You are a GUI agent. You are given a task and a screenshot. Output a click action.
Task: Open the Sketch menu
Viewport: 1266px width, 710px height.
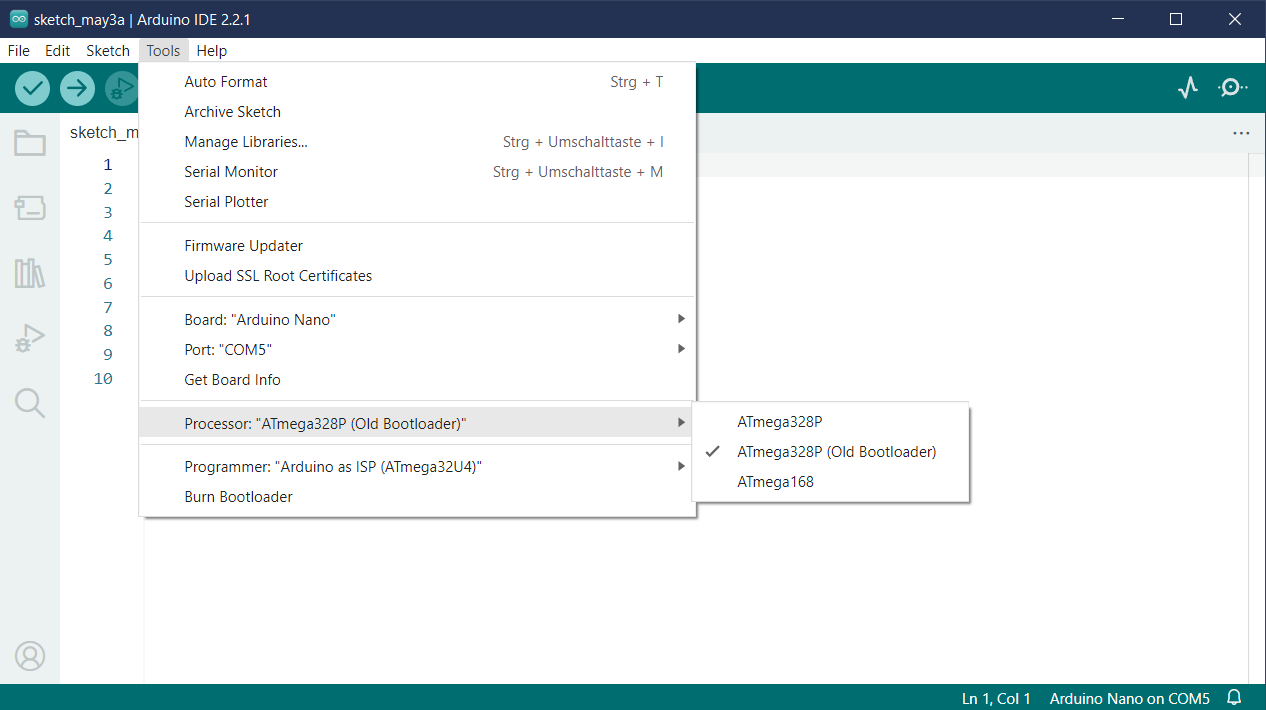pyautogui.click(x=108, y=51)
